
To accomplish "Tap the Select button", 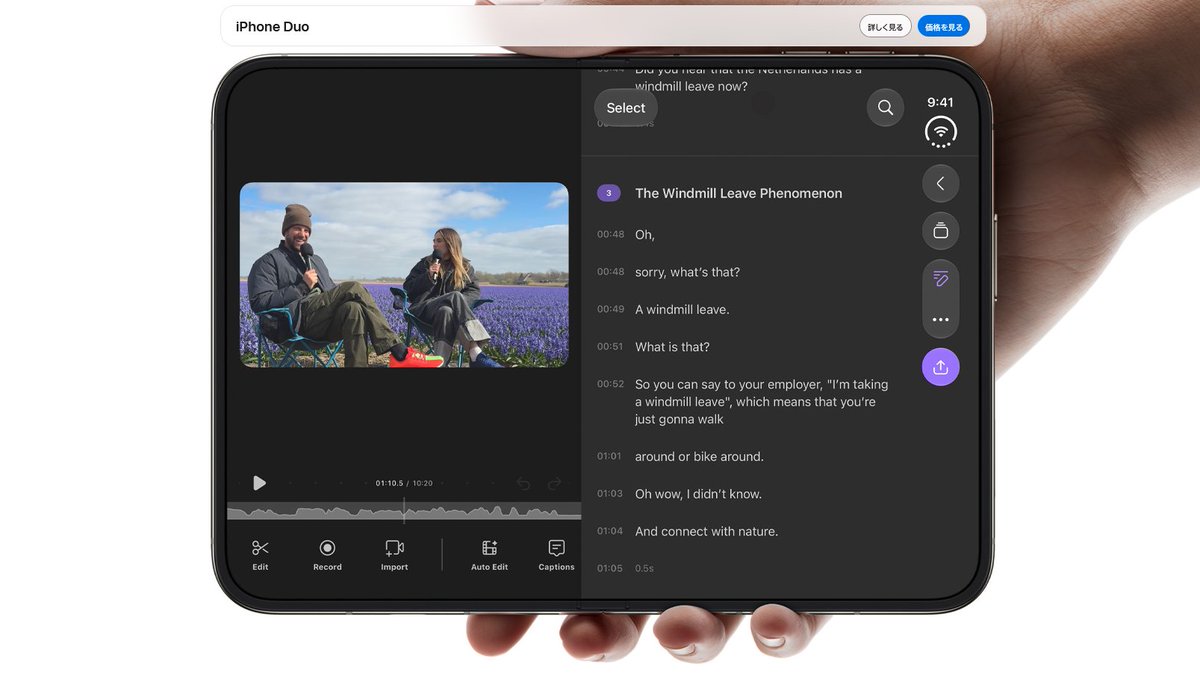I will [x=626, y=108].
